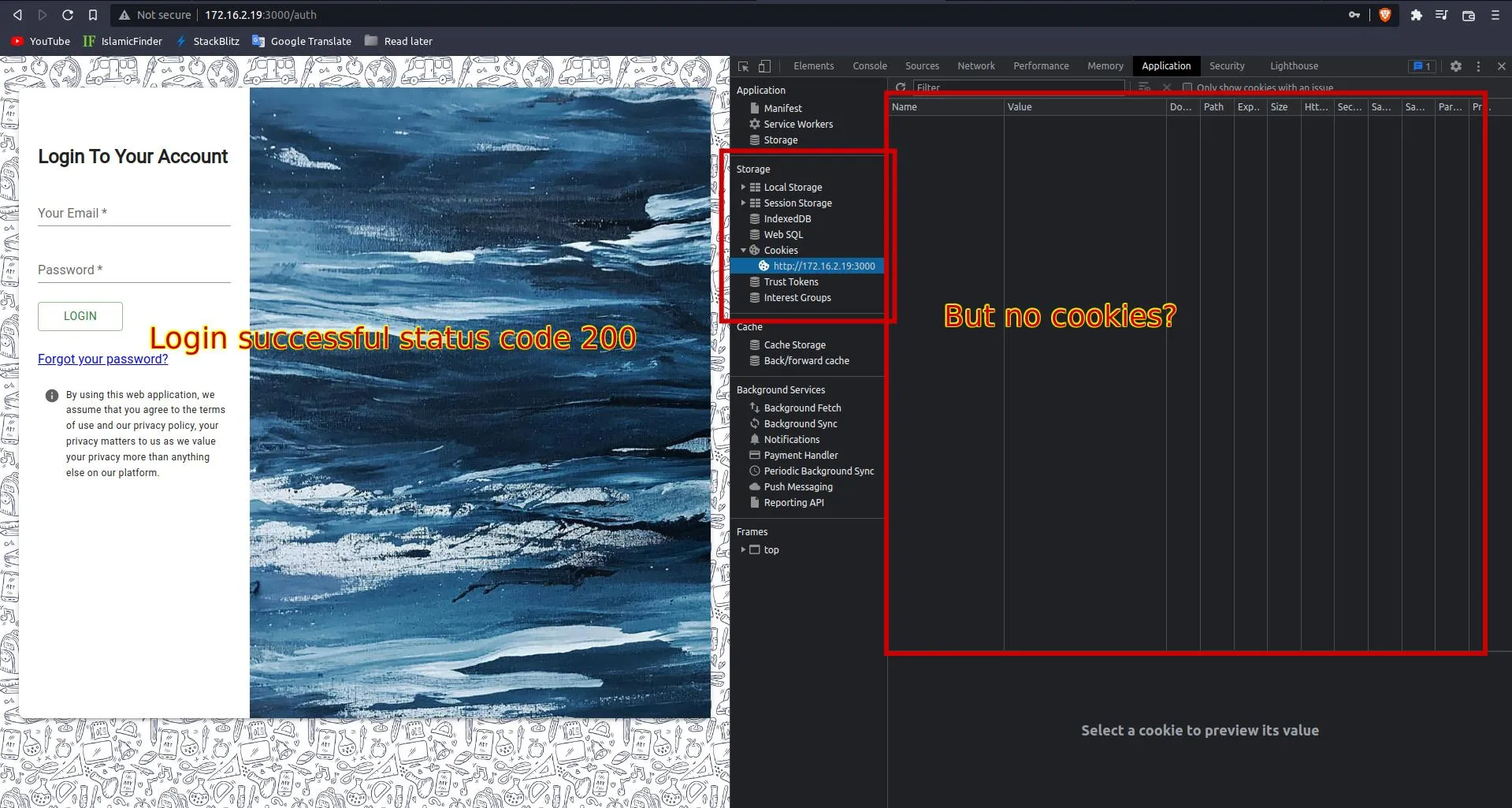1512x808 pixels.
Task: Open the IslamicFinder bookmark
Action: 123,41
